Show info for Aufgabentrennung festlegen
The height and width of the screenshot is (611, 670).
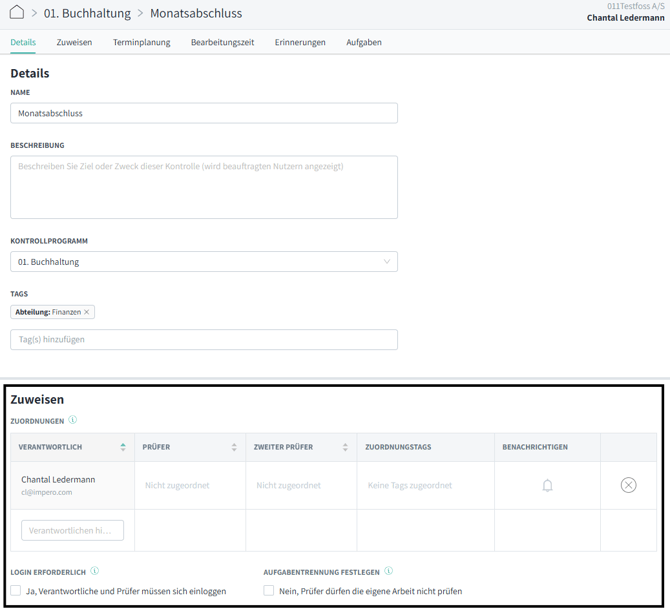(389, 572)
